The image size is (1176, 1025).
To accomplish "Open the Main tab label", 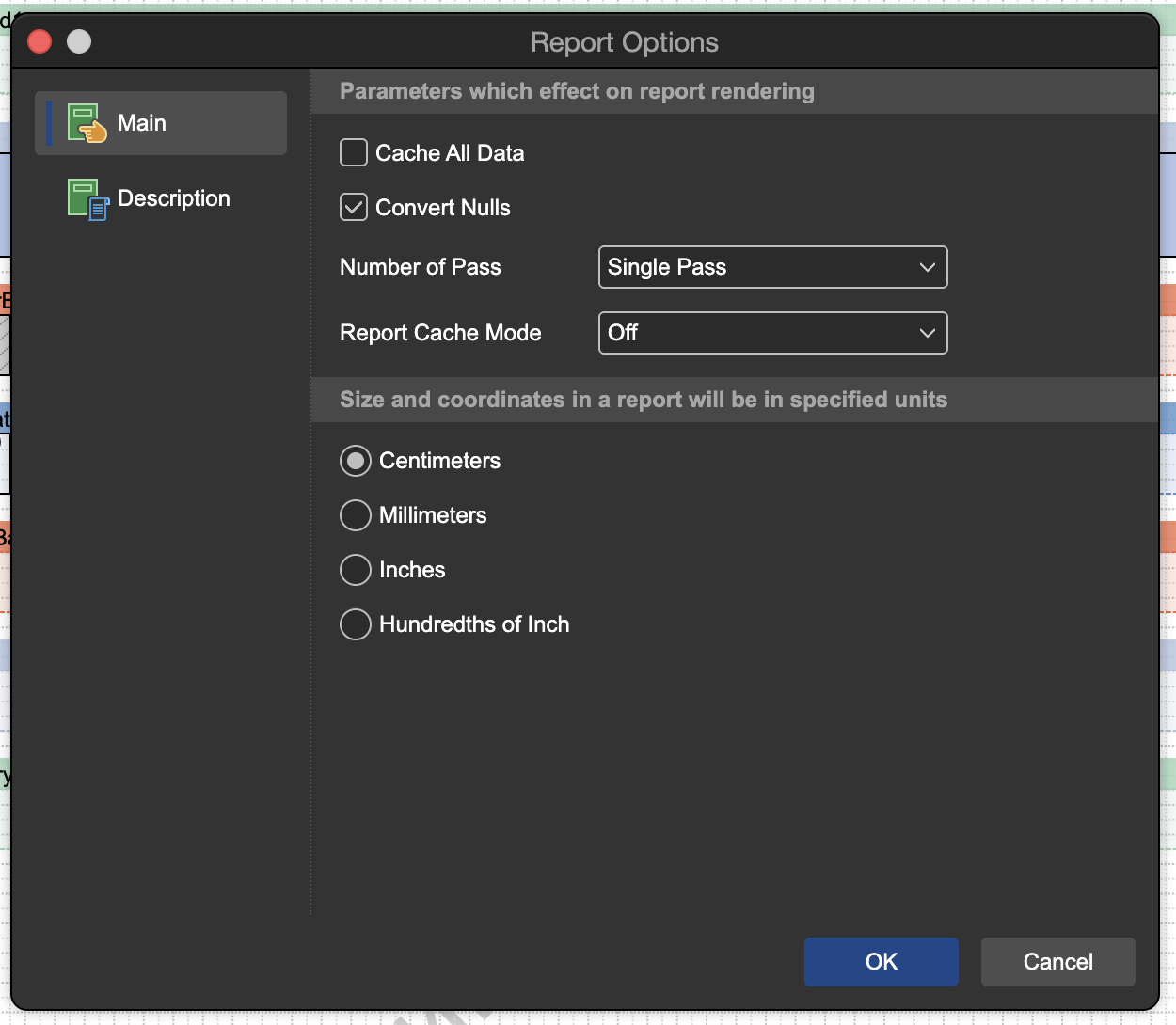I will pyautogui.click(x=142, y=123).
